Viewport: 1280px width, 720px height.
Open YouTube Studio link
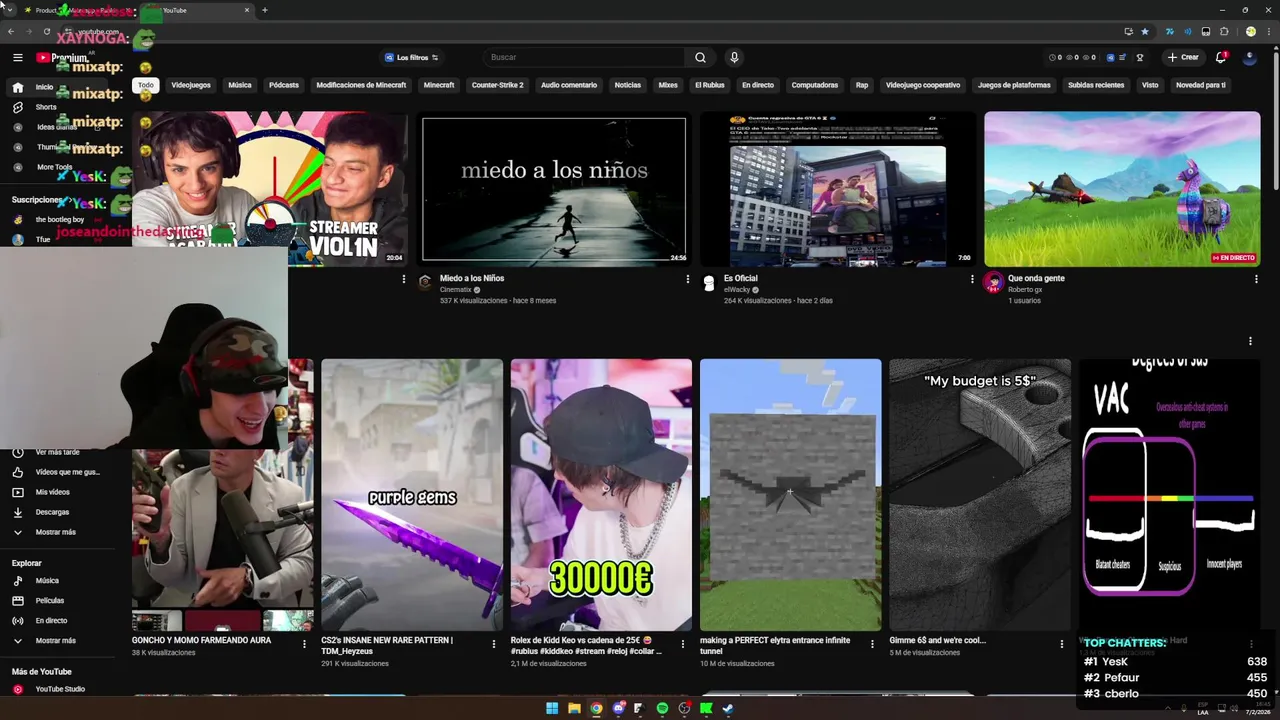60,689
